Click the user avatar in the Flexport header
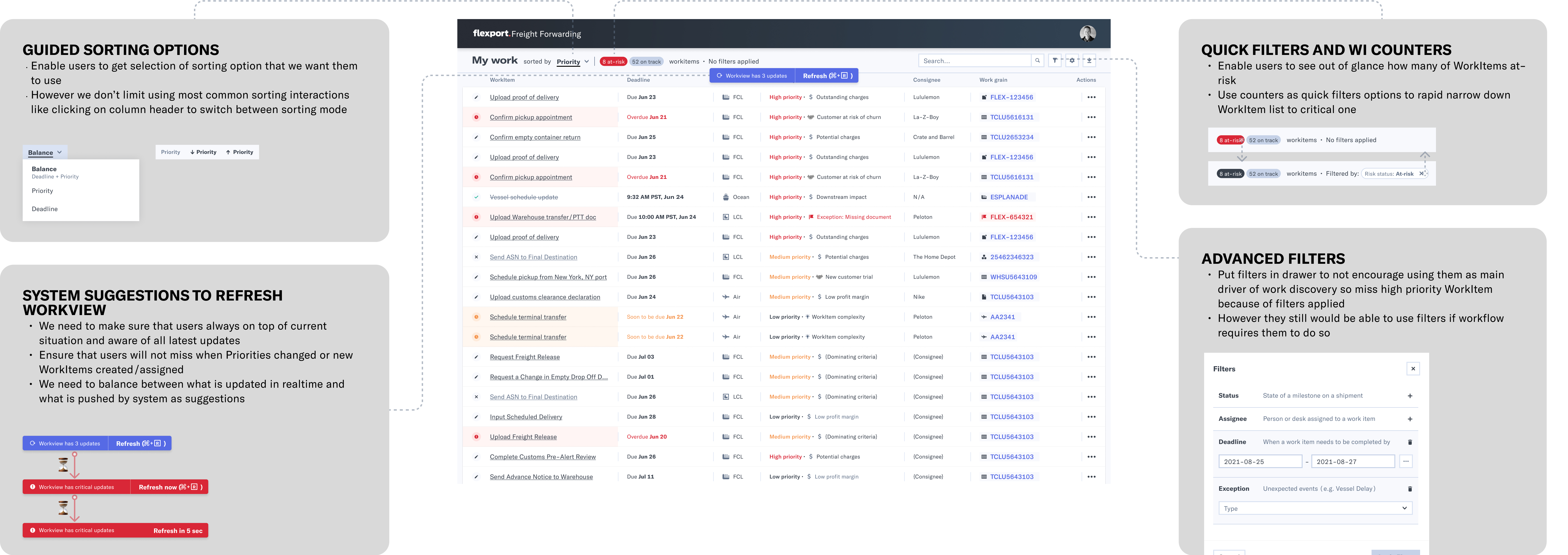The width and height of the screenshot is (1568, 555). [1088, 34]
